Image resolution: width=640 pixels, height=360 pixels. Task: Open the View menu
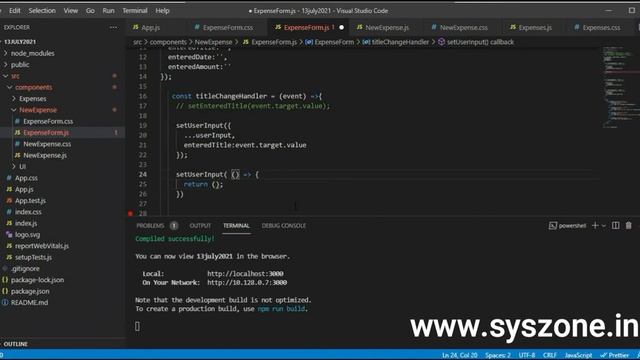click(x=71, y=11)
